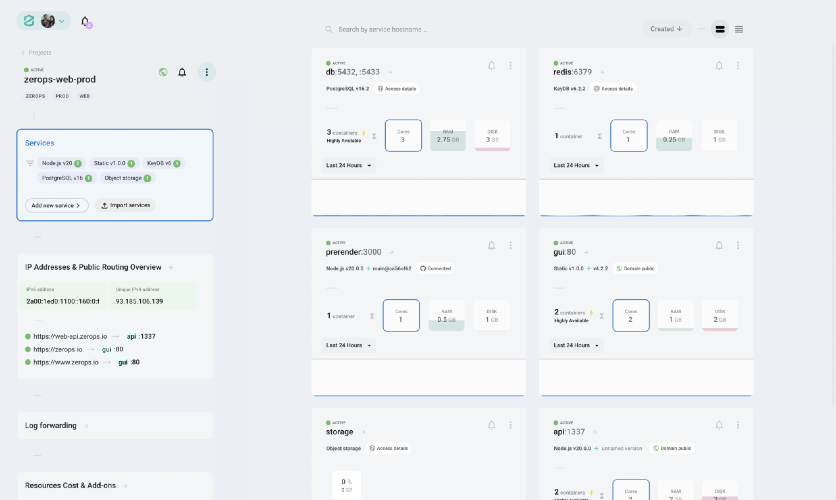Open three-dot menu on redis service card
The height and width of the screenshot is (500, 836).
click(738, 66)
